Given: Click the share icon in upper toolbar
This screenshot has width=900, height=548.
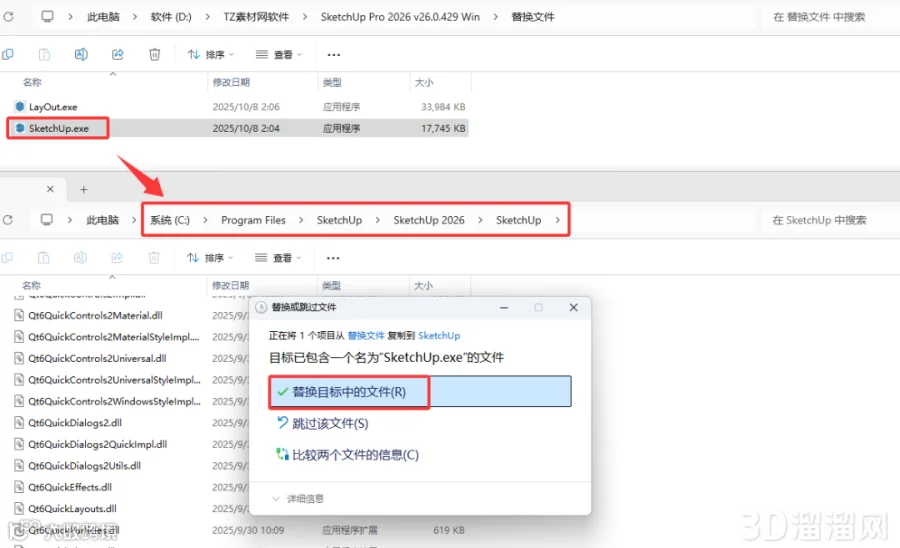Looking at the screenshot, I should pyautogui.click(x=118, y=55).
